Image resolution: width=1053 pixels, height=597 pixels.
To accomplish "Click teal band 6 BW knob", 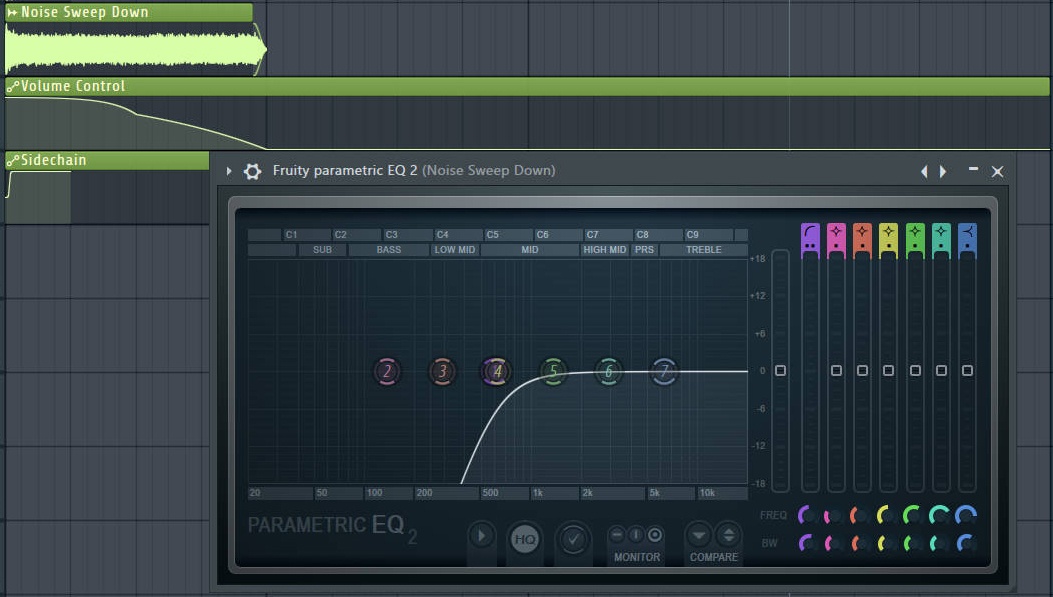I will (939, 543).
